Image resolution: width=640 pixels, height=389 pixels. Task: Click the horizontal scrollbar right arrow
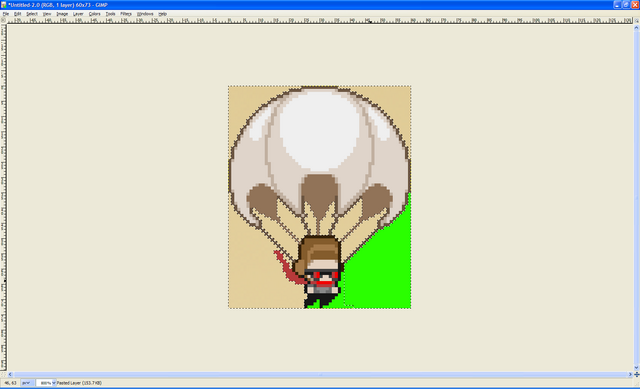point(630,374)
